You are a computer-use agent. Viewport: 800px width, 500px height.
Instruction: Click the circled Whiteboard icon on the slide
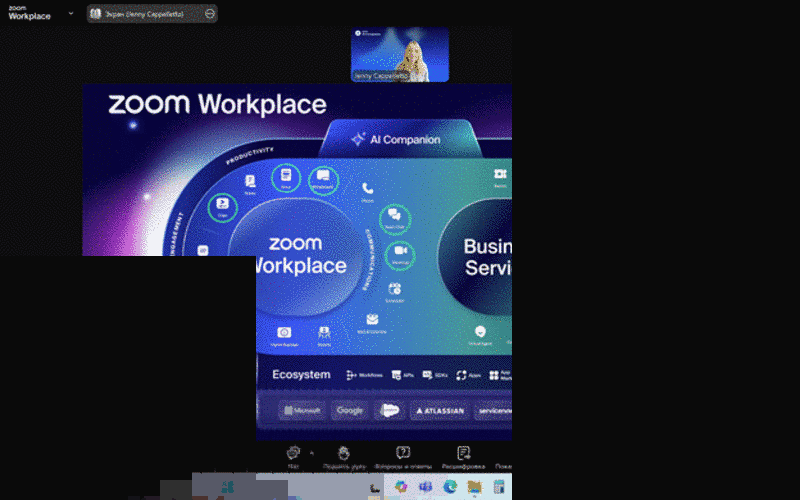pyautogui.click(x=323, y=180)
